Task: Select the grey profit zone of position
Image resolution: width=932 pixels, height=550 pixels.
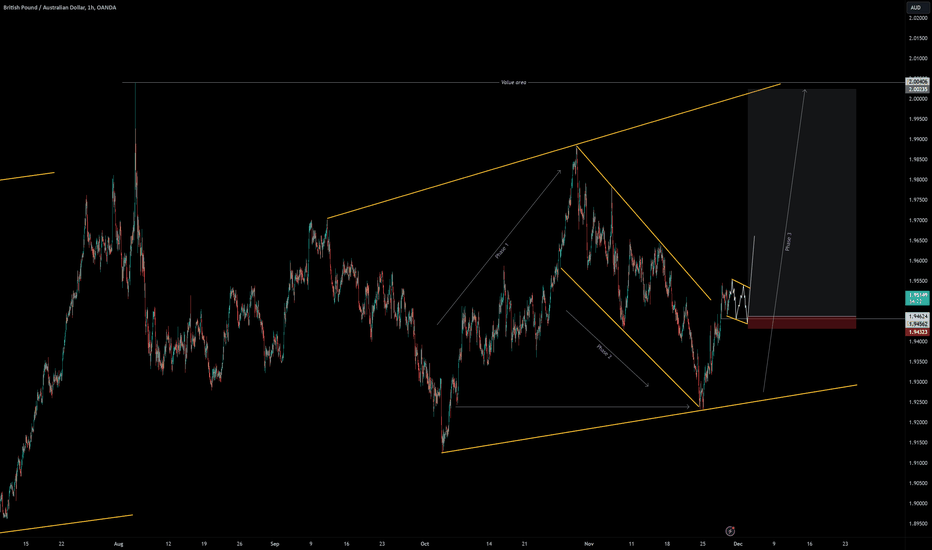Action: pos(802,203)
